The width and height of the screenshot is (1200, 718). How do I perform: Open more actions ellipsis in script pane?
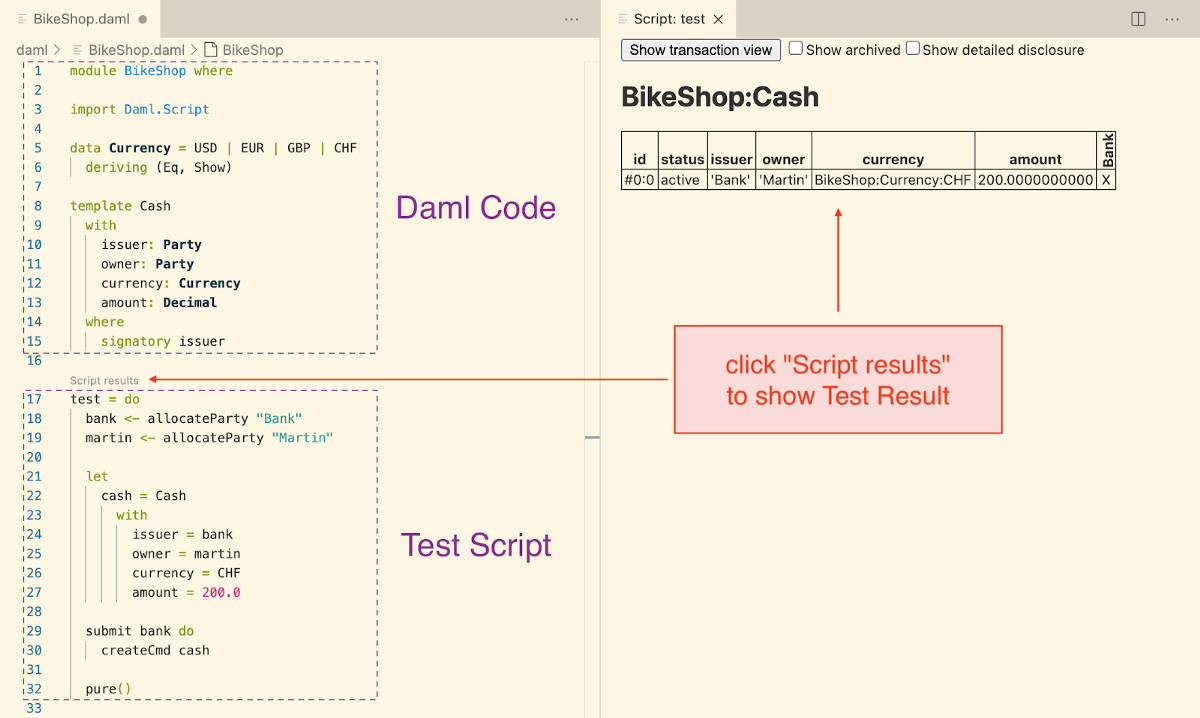click(1172, 19)
